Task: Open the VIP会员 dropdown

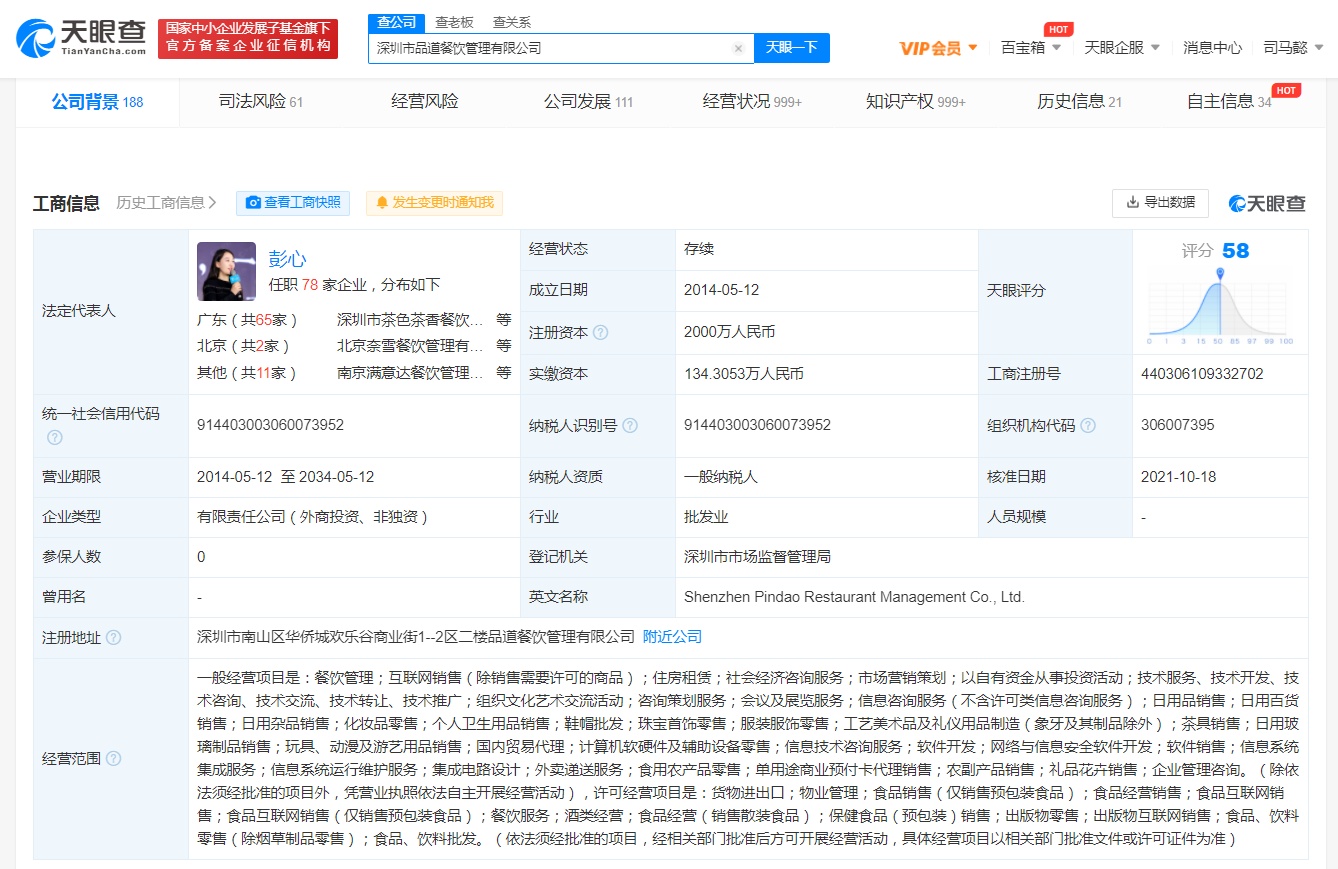Action: pos(938,48)
